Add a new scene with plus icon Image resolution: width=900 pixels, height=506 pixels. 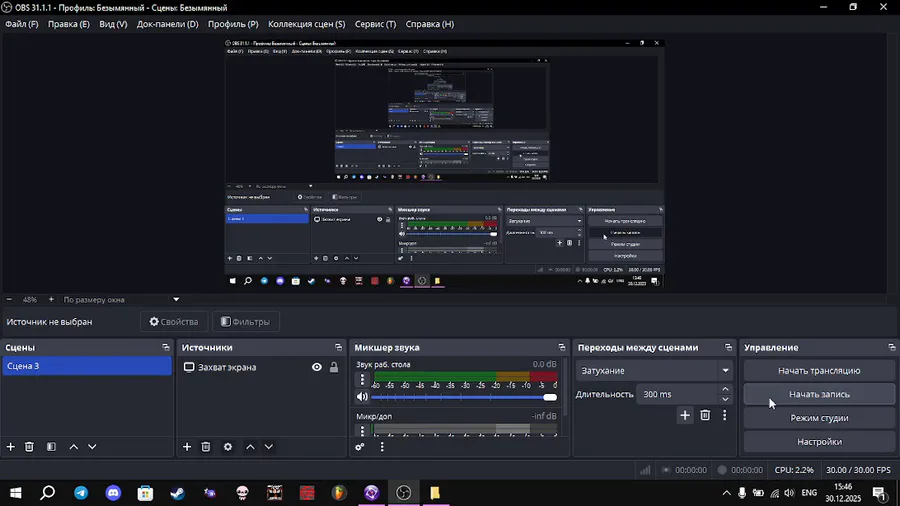(10, 446)
